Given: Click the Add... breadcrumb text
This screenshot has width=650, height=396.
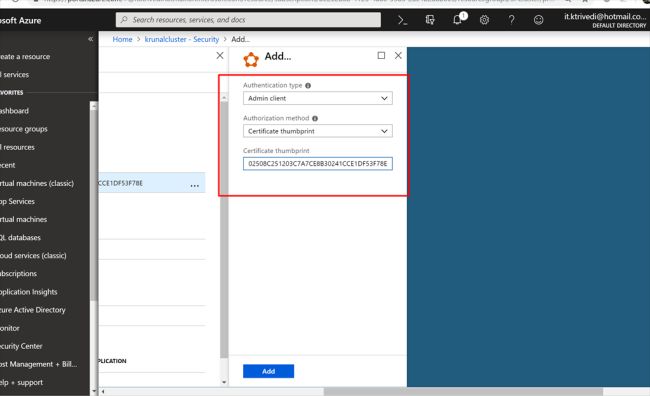Looking at the screenshot, I should pos(240,39).
